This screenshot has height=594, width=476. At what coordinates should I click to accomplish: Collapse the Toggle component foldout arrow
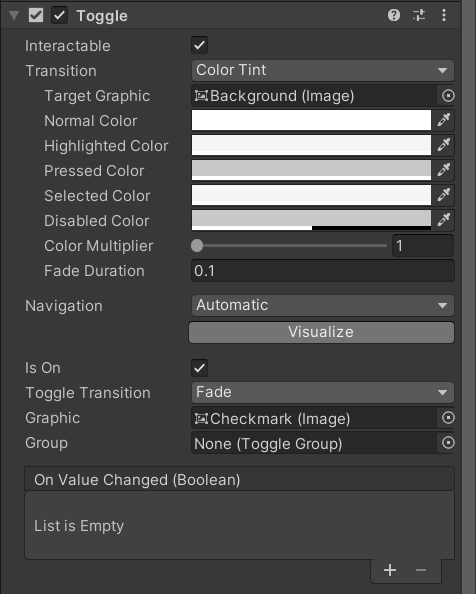[14, 16]
